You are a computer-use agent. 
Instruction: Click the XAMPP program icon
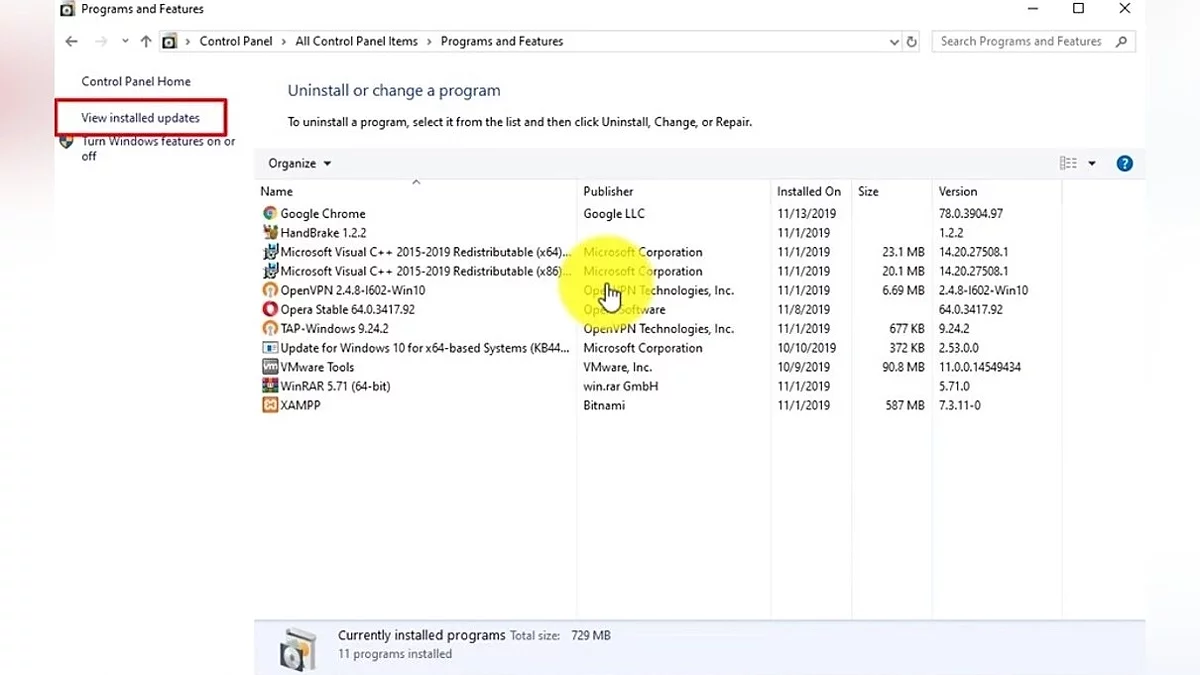[269, 405]
